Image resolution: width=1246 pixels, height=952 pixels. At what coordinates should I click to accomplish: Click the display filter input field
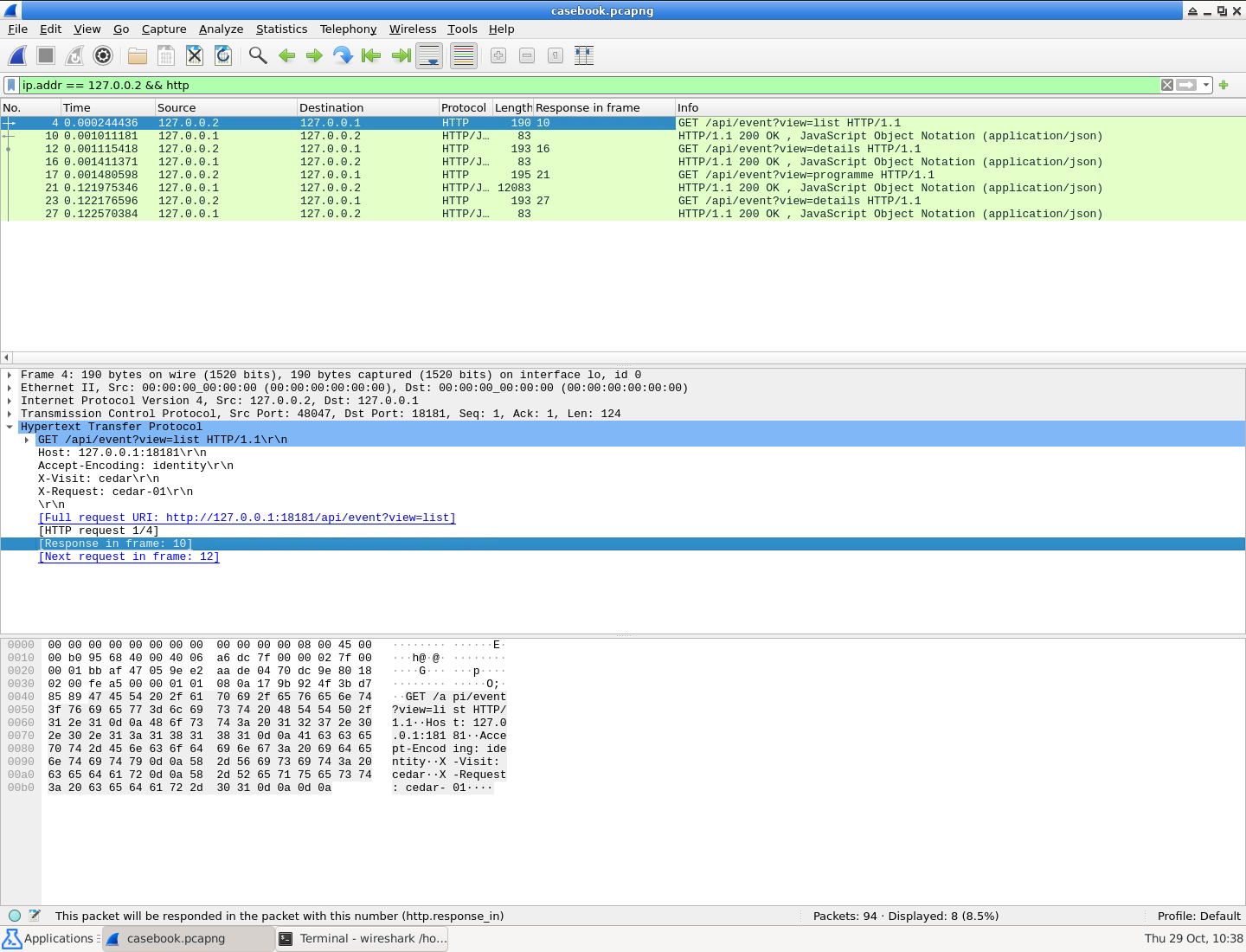[588, 85]
